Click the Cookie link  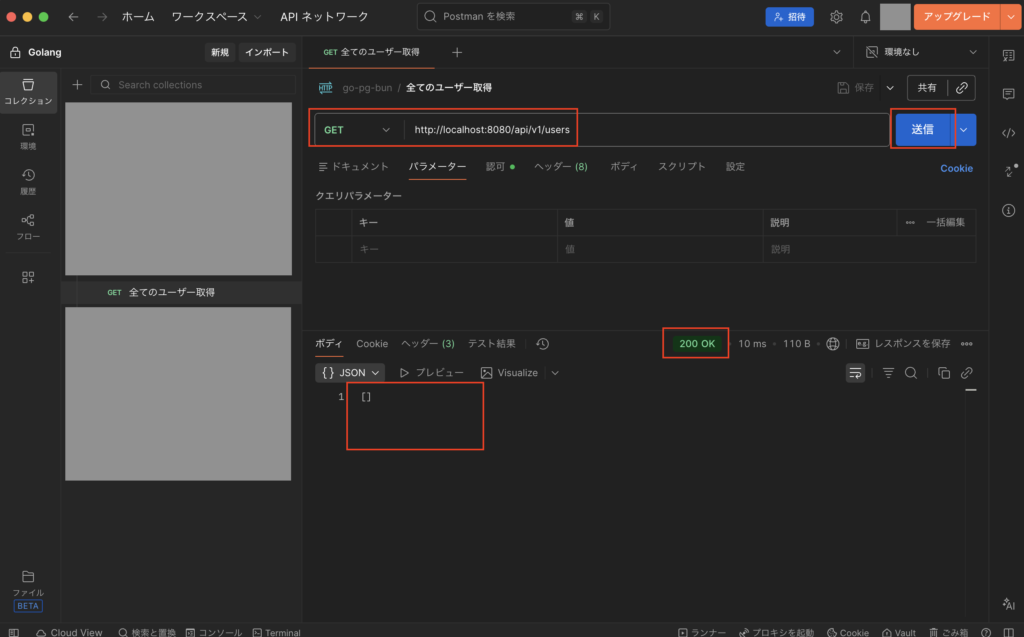pos(956,168)
